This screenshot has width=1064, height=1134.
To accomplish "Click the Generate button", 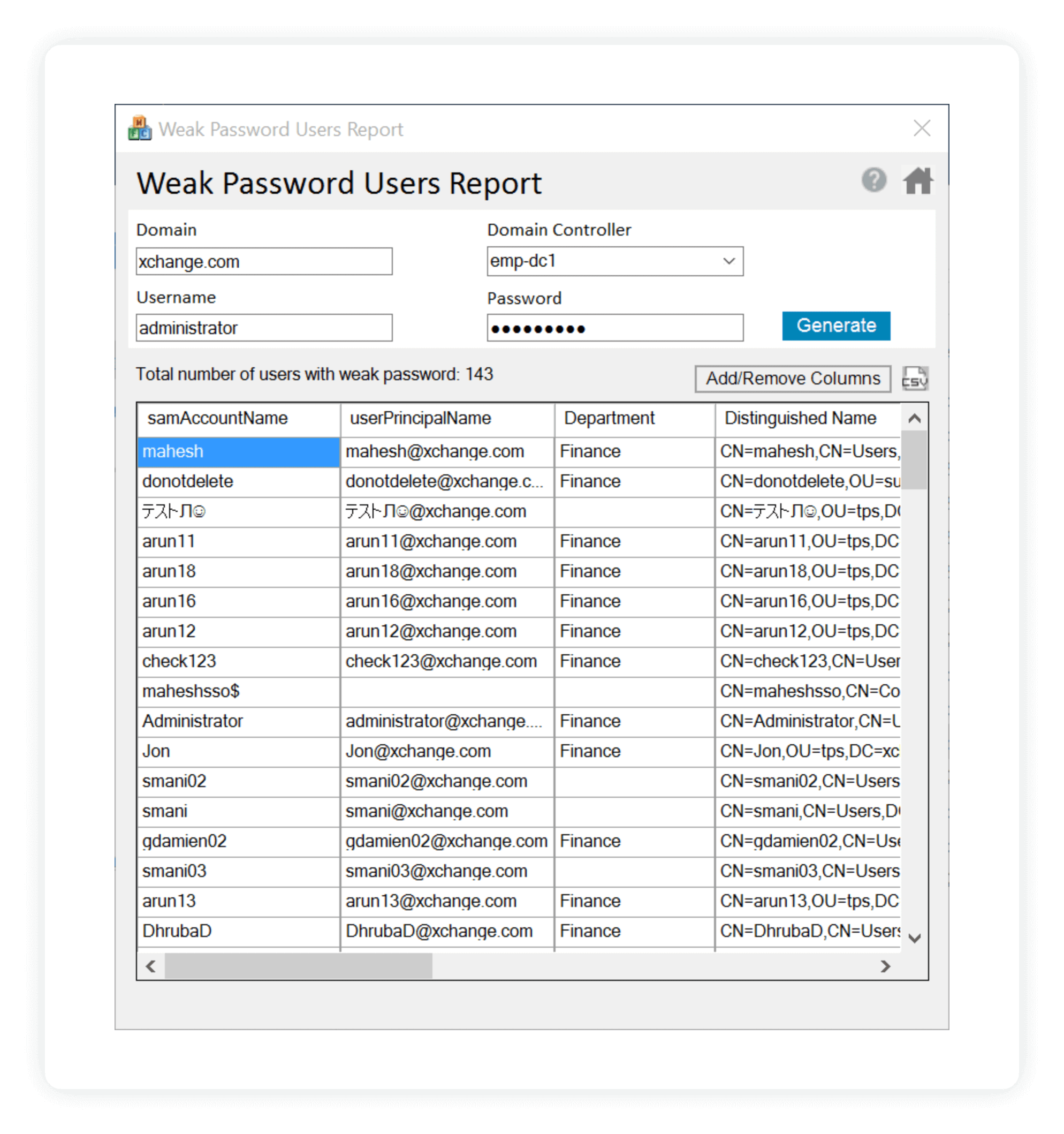I will pos(835,326).
